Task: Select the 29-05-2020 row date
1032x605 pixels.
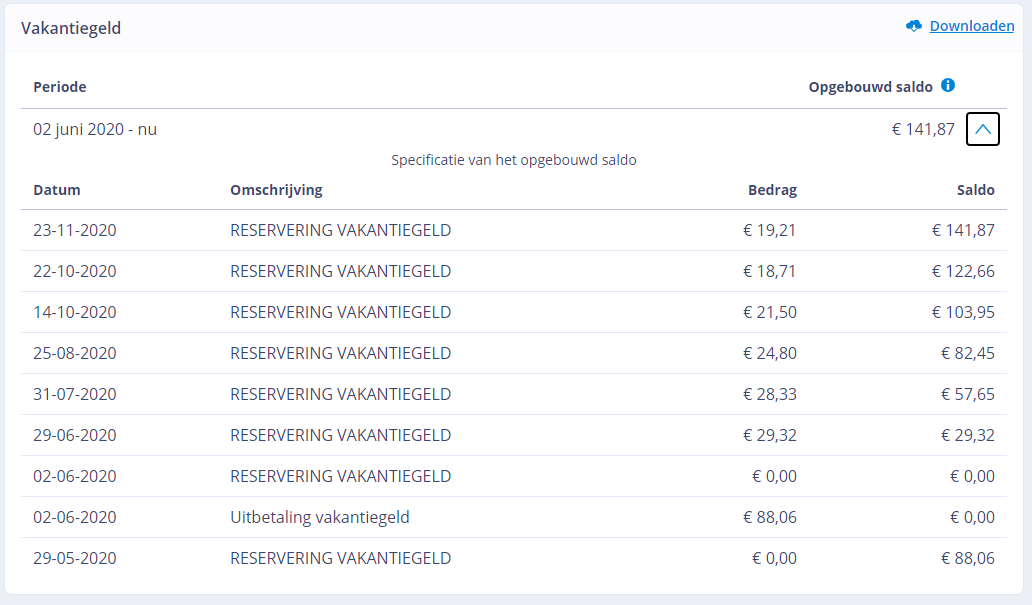Action: tap(75, 558)
